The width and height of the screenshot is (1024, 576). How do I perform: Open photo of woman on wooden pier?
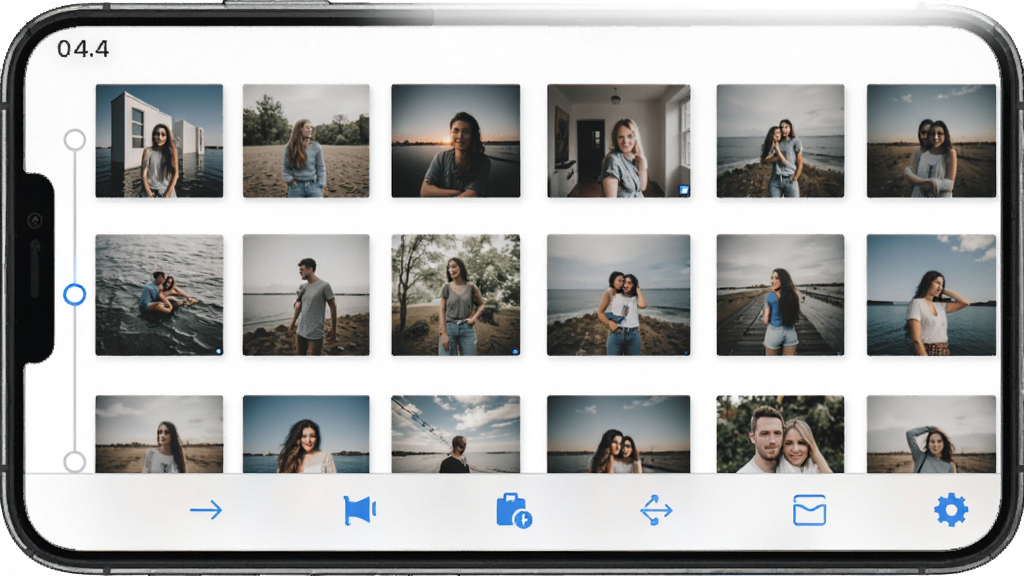click(780, 295)
